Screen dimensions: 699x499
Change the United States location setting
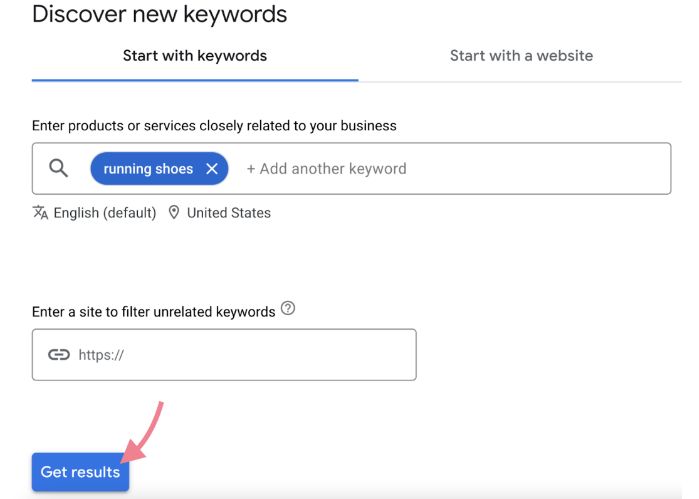click(x=228, y=213)
